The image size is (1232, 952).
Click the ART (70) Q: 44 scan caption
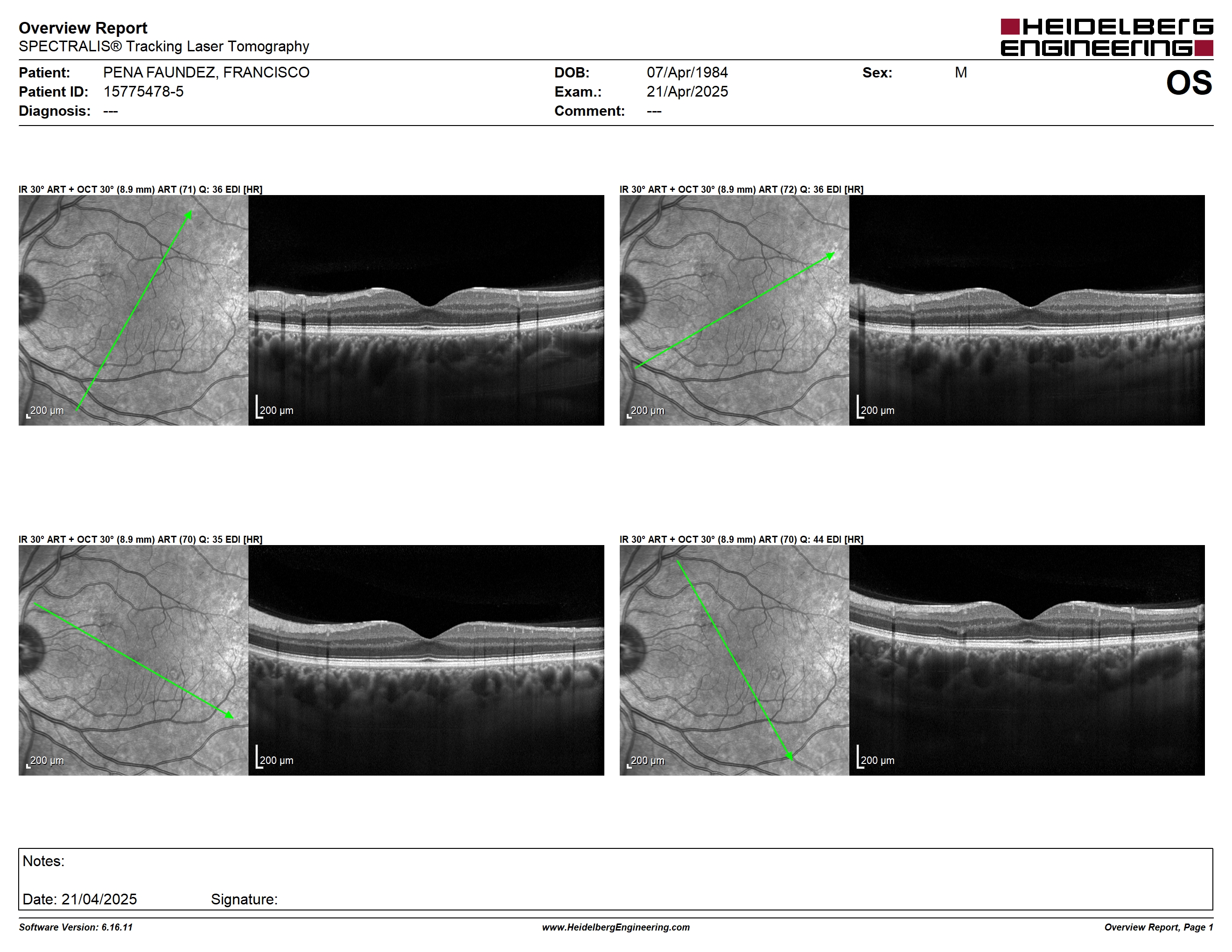[741, 539]
